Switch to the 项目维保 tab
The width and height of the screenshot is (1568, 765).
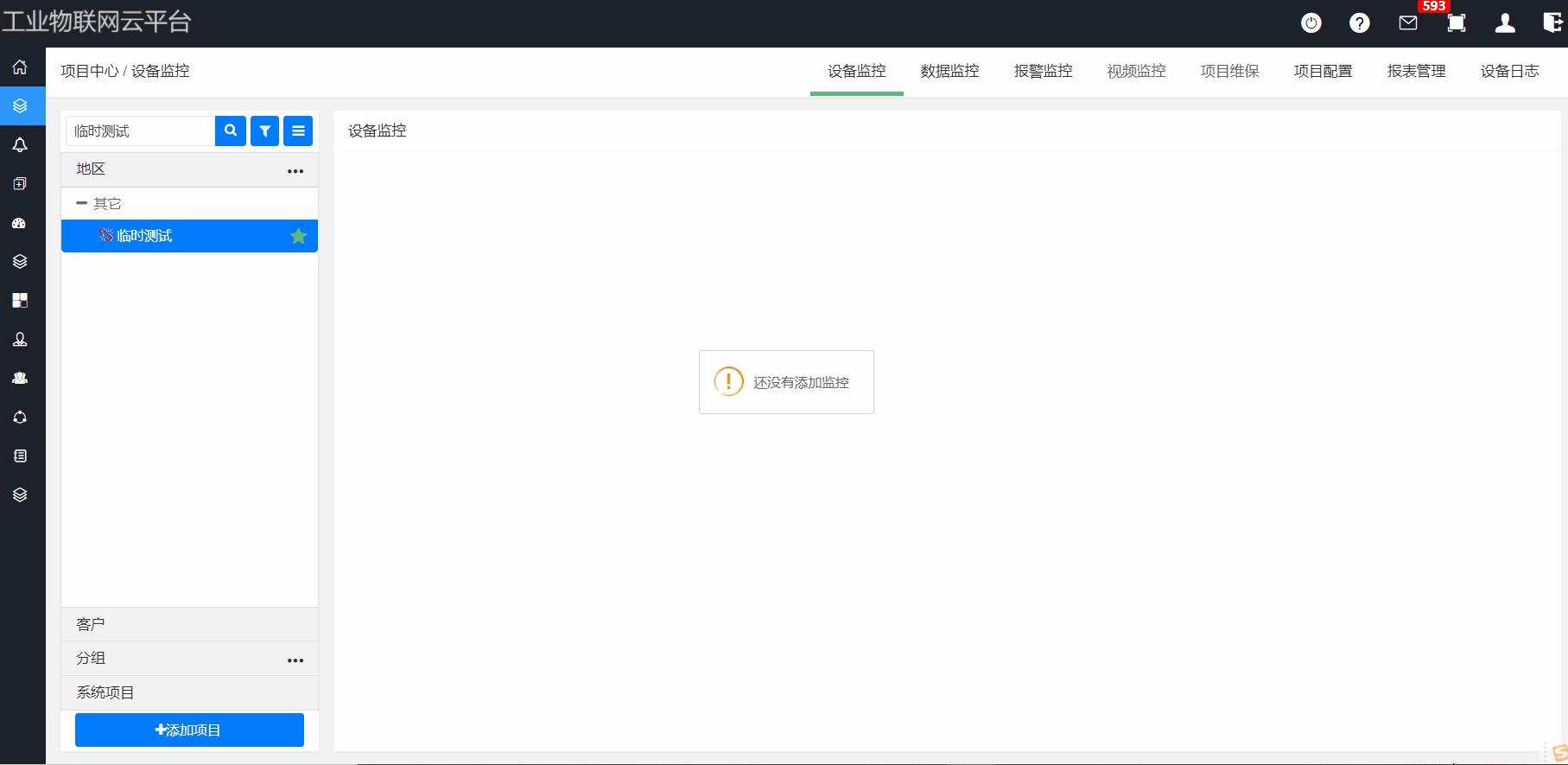click(1230, 71)
